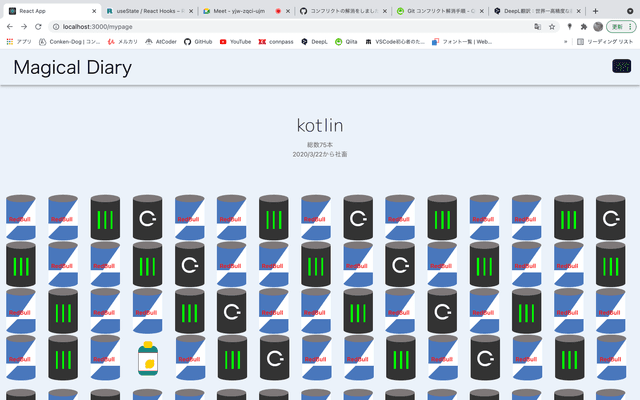Open the Chrome profile avatar
This screenshot has width=640, height=400.
tap(598, 27)
